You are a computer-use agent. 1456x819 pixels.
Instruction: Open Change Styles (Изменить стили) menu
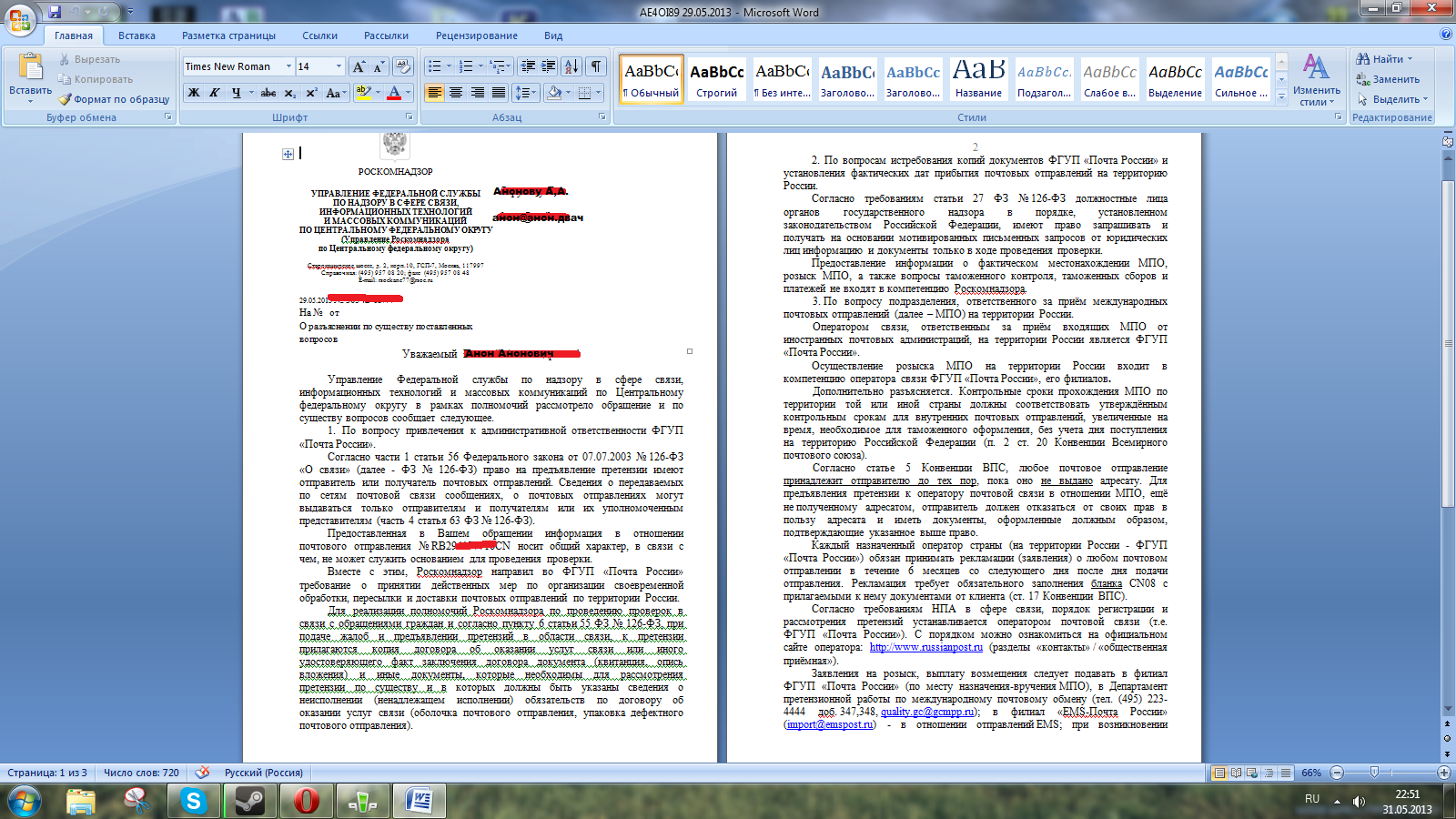coord(1316,80)
